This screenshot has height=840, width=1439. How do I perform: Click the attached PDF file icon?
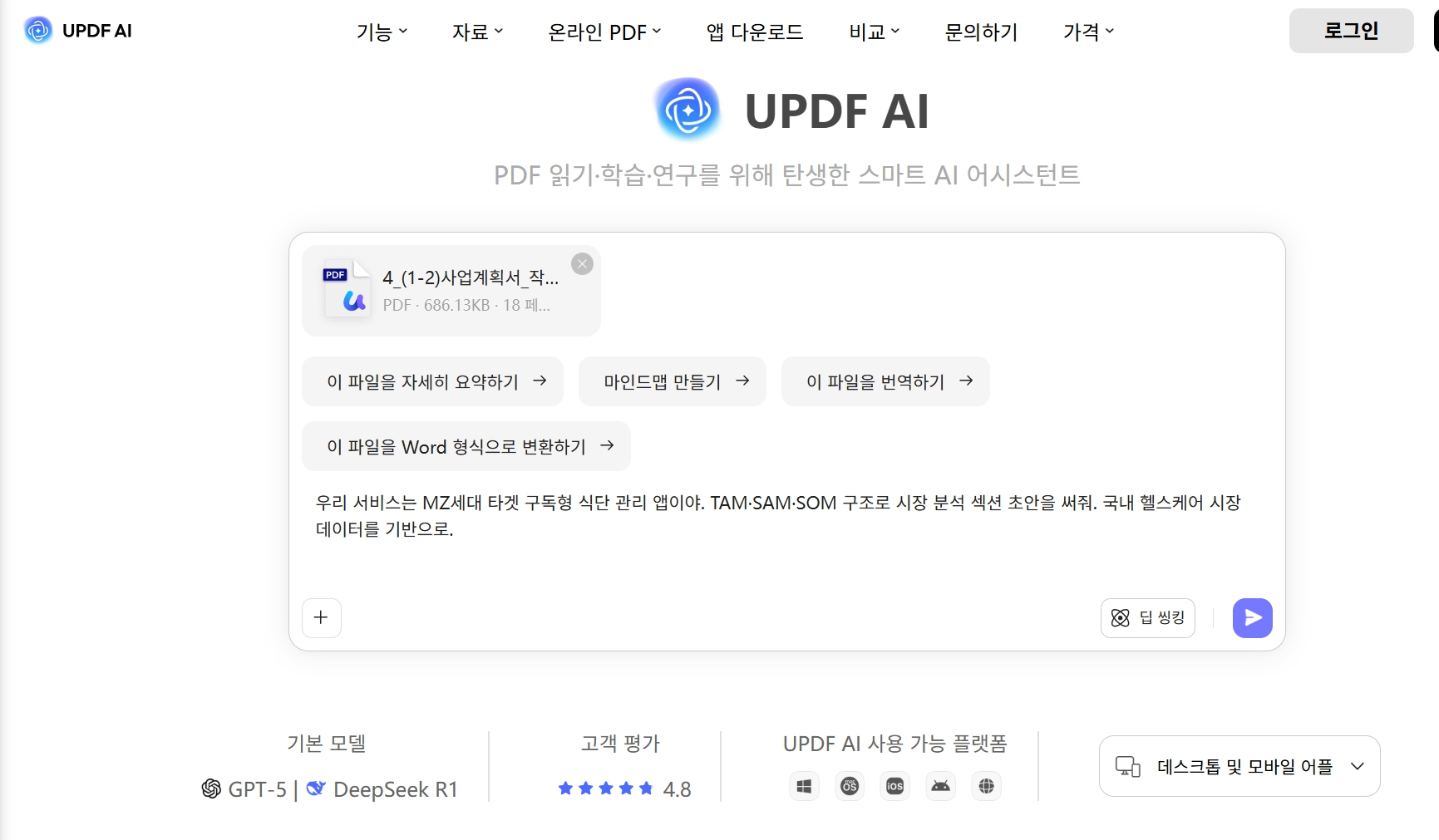click(346, 288)
